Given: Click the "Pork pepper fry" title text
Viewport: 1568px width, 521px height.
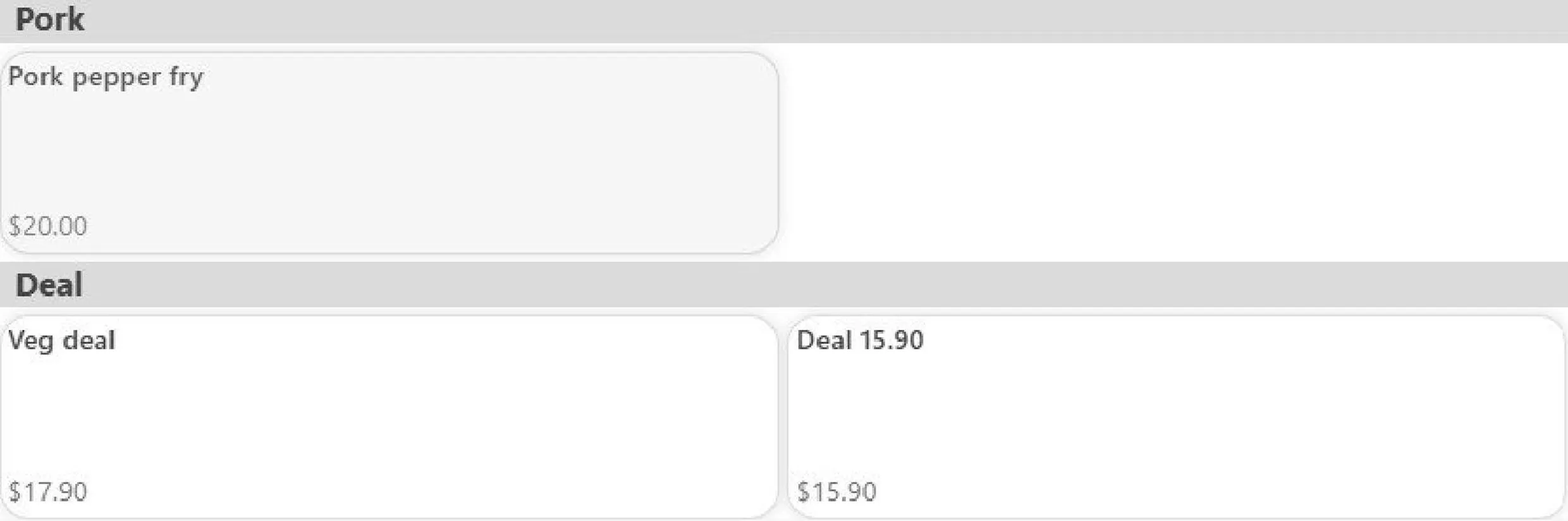Looking at the screenshot, I should pyautogui.click(x=106, y=78).
